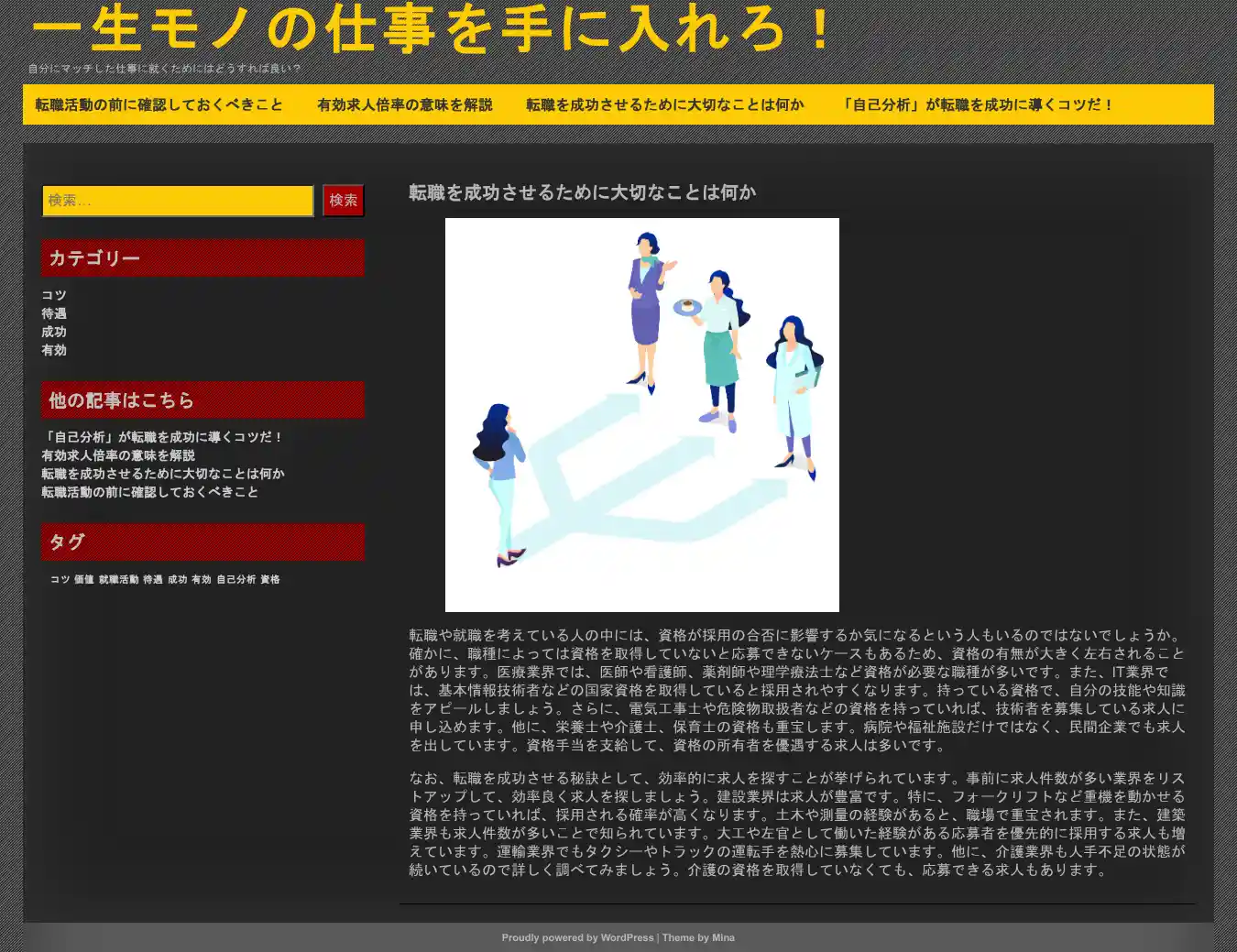Follow the Mina theme link in the footer
Viewport: 1237px width, 952px height.
click(723, 937)
